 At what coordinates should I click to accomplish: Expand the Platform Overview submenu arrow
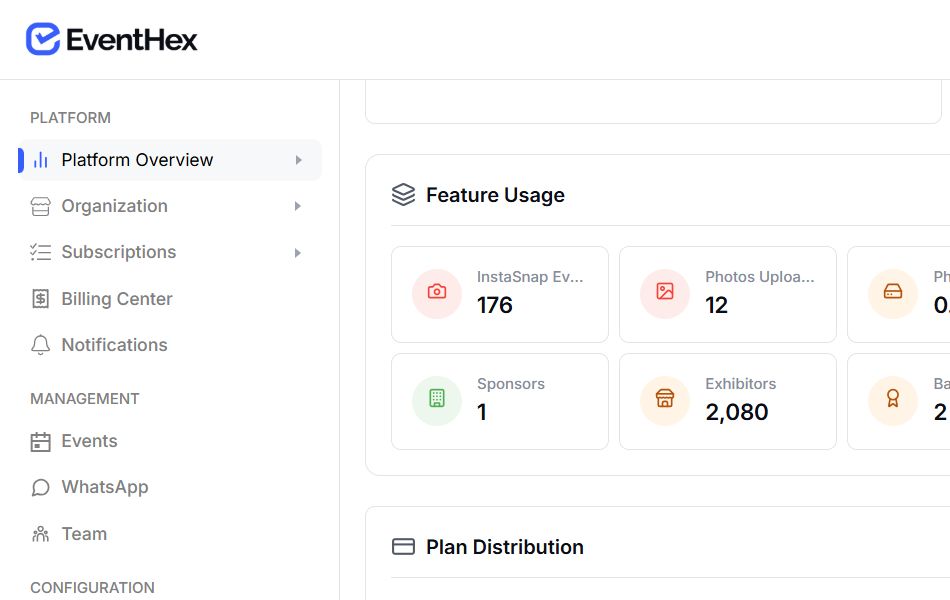point(298,160)
